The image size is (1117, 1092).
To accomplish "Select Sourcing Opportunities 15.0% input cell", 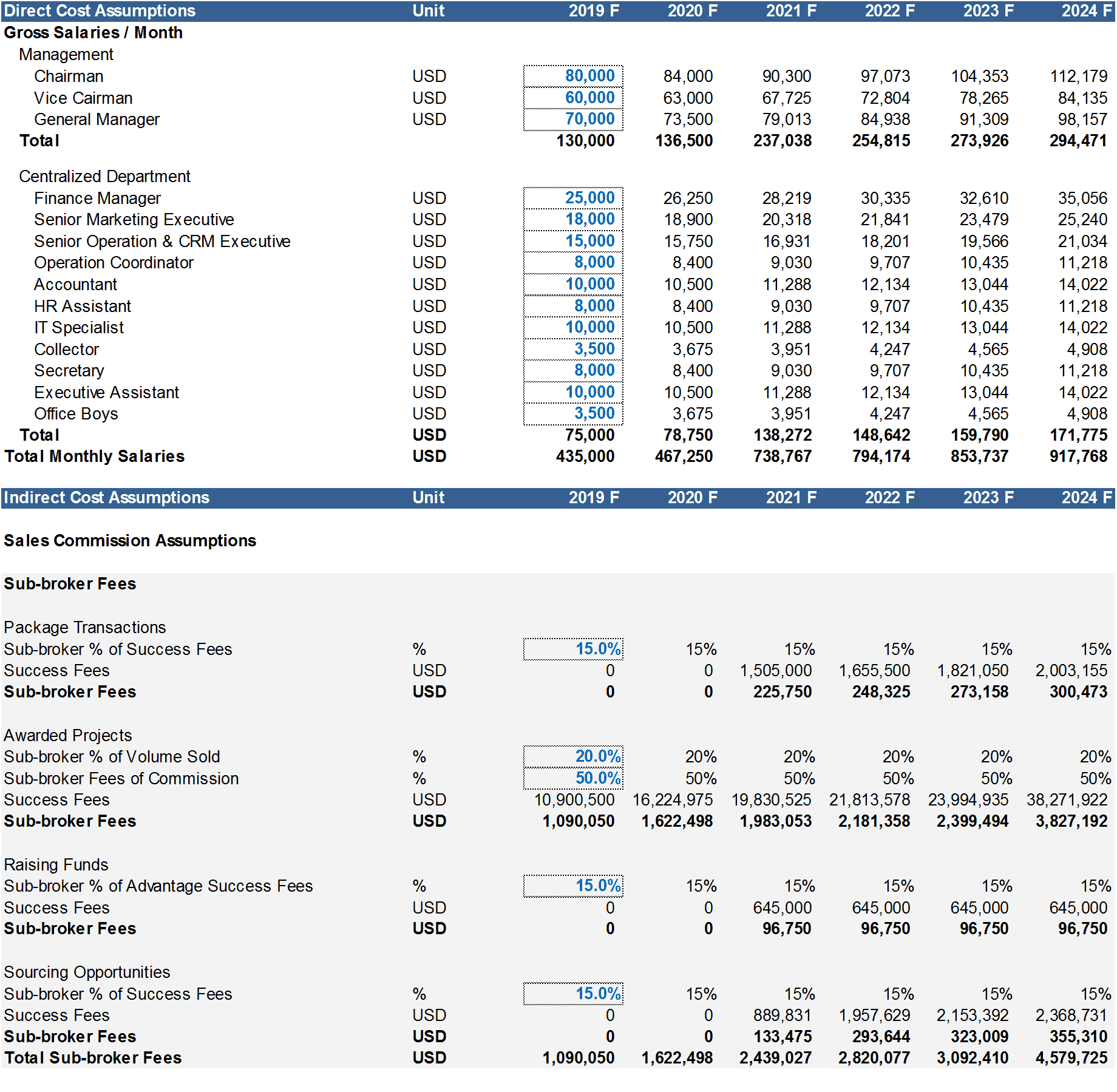I will 573,994.
